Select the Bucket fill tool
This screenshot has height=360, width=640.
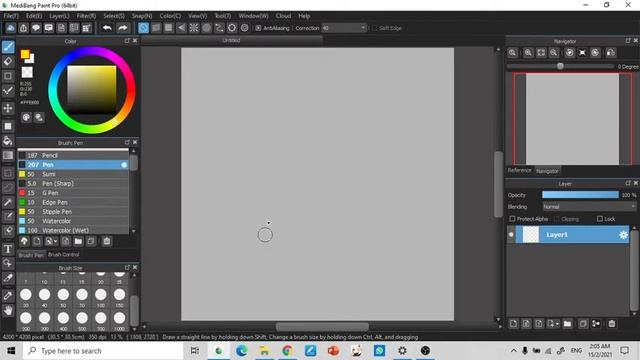click(8, 141)
